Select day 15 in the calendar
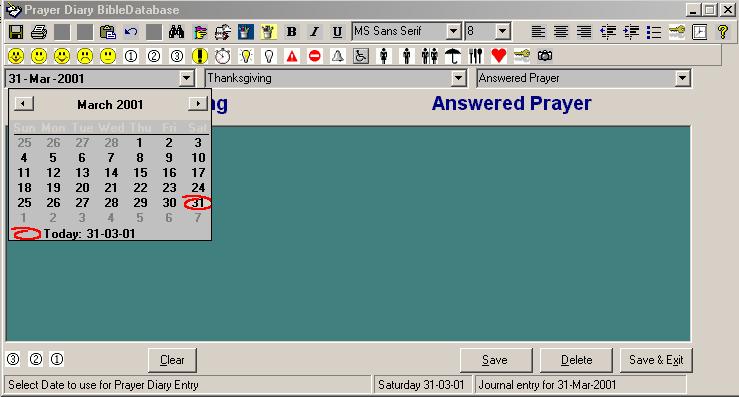Image resolution: width=739 pixels, height=397 pixels. point(140,173)
